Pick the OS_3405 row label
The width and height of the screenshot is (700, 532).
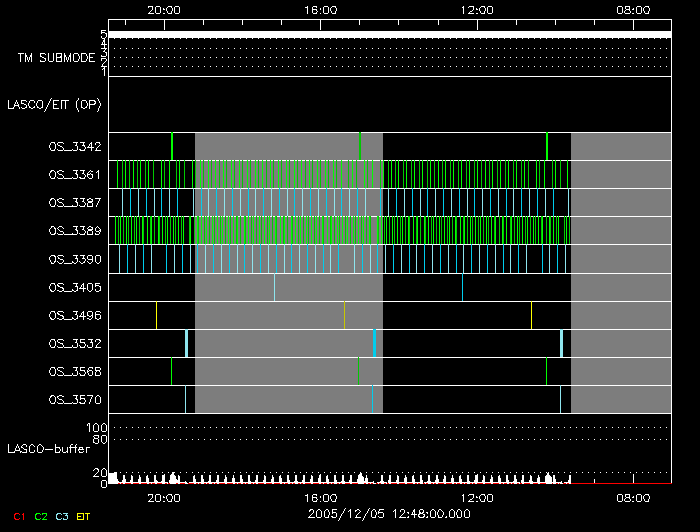coord(75,287)
